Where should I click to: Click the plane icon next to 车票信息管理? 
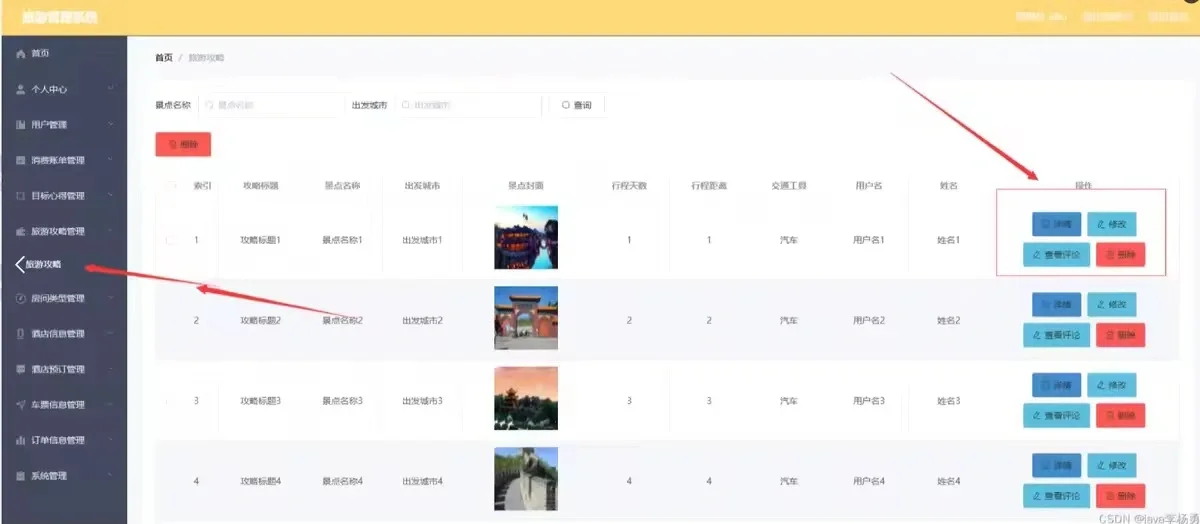(x=21, y=405)
